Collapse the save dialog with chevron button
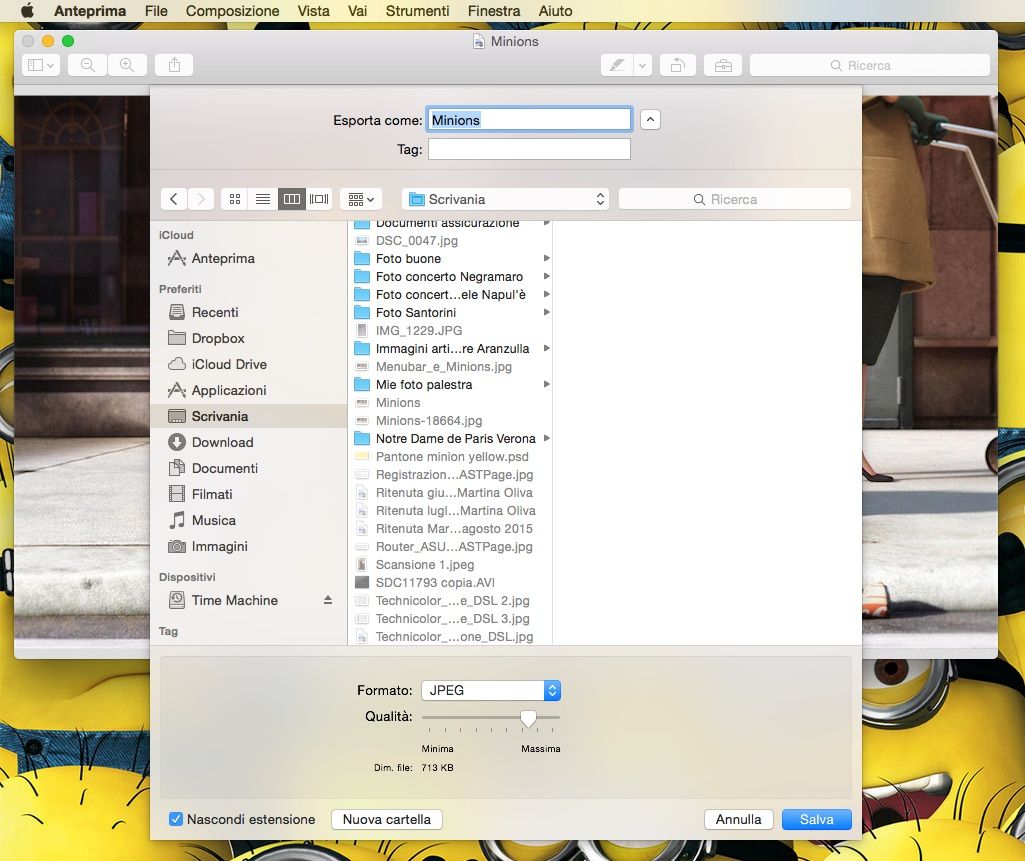1025x861 pixels. 650,120
